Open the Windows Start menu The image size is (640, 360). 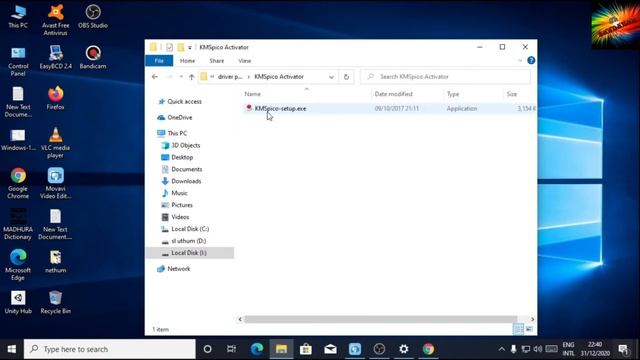pos(12,349)
